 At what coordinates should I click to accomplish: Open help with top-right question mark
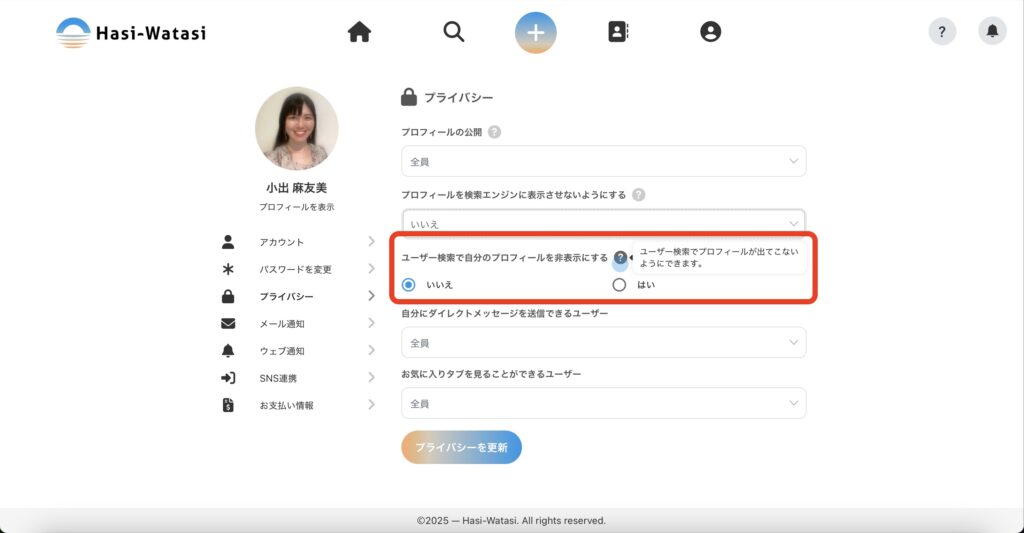(942, 32)
